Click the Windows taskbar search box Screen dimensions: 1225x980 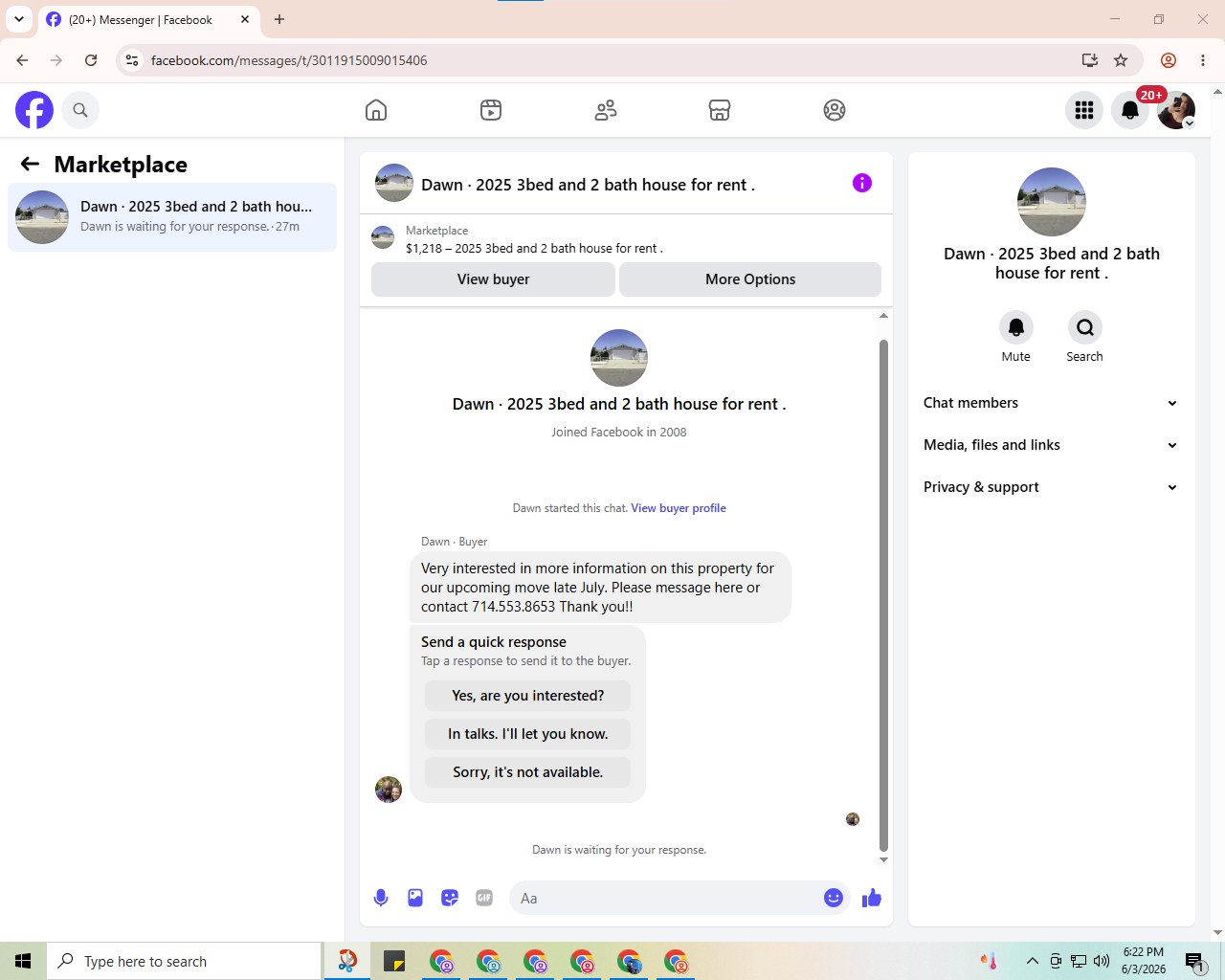[x=184, y=961]
